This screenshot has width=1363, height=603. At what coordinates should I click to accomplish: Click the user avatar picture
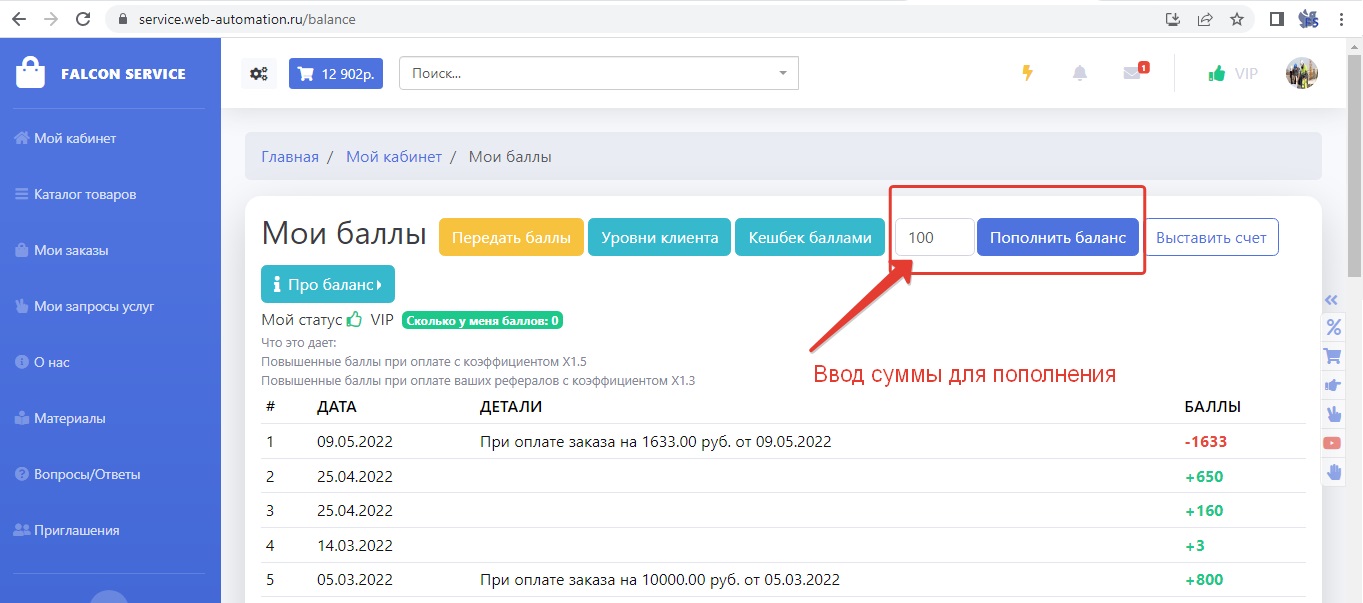pyautogui.click(x=1301, y=73)
